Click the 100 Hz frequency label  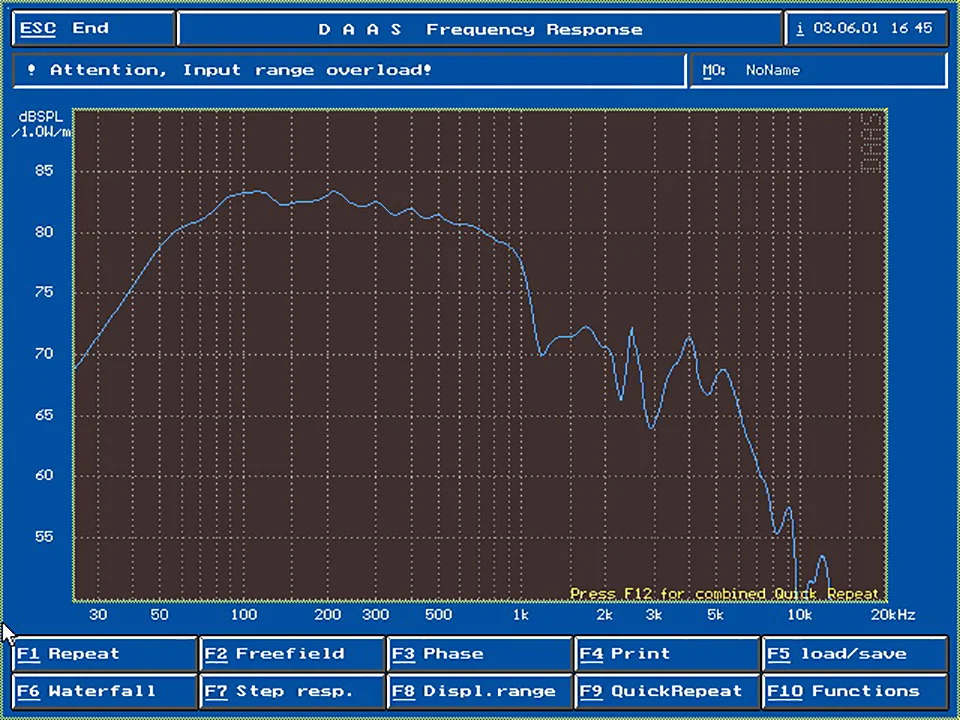(244, 615)
